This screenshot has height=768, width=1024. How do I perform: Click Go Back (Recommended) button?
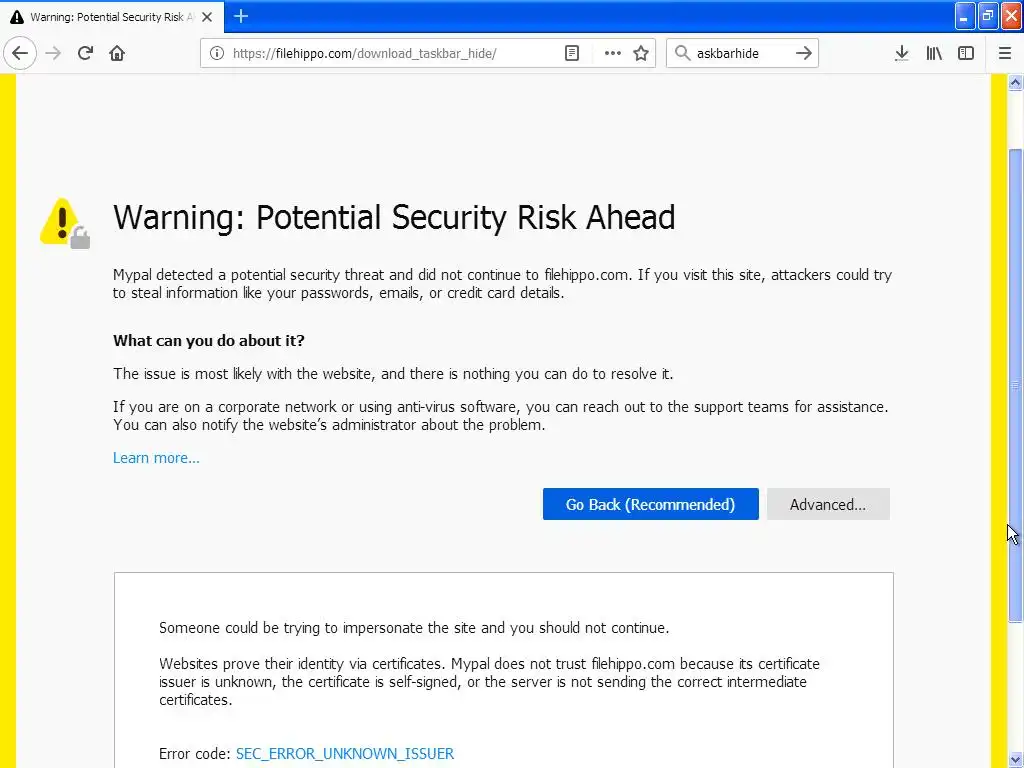pyautogui.click(x=650, y=504)
